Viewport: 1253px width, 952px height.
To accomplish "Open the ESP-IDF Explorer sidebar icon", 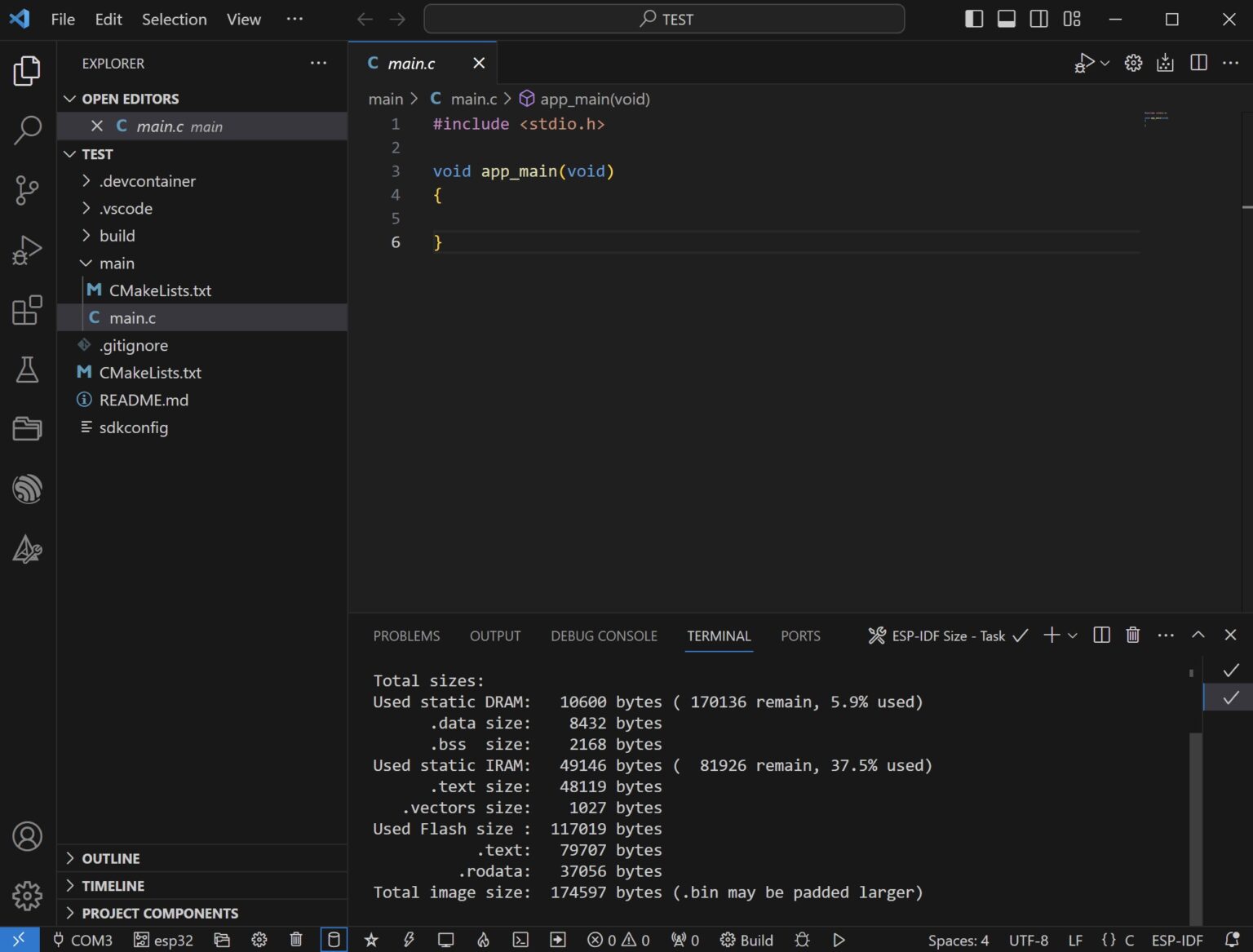I will tap(28, 489).
